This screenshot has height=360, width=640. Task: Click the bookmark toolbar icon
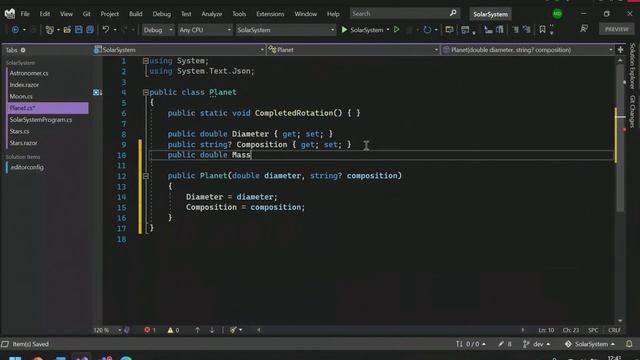click(542, 29)
